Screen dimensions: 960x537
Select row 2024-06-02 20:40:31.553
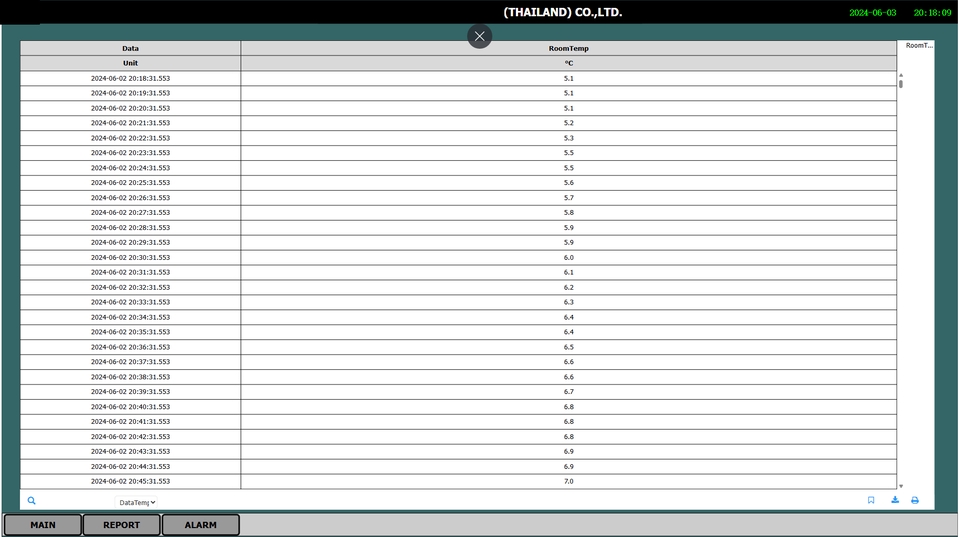pyautogui.click(x=459, y=407)
